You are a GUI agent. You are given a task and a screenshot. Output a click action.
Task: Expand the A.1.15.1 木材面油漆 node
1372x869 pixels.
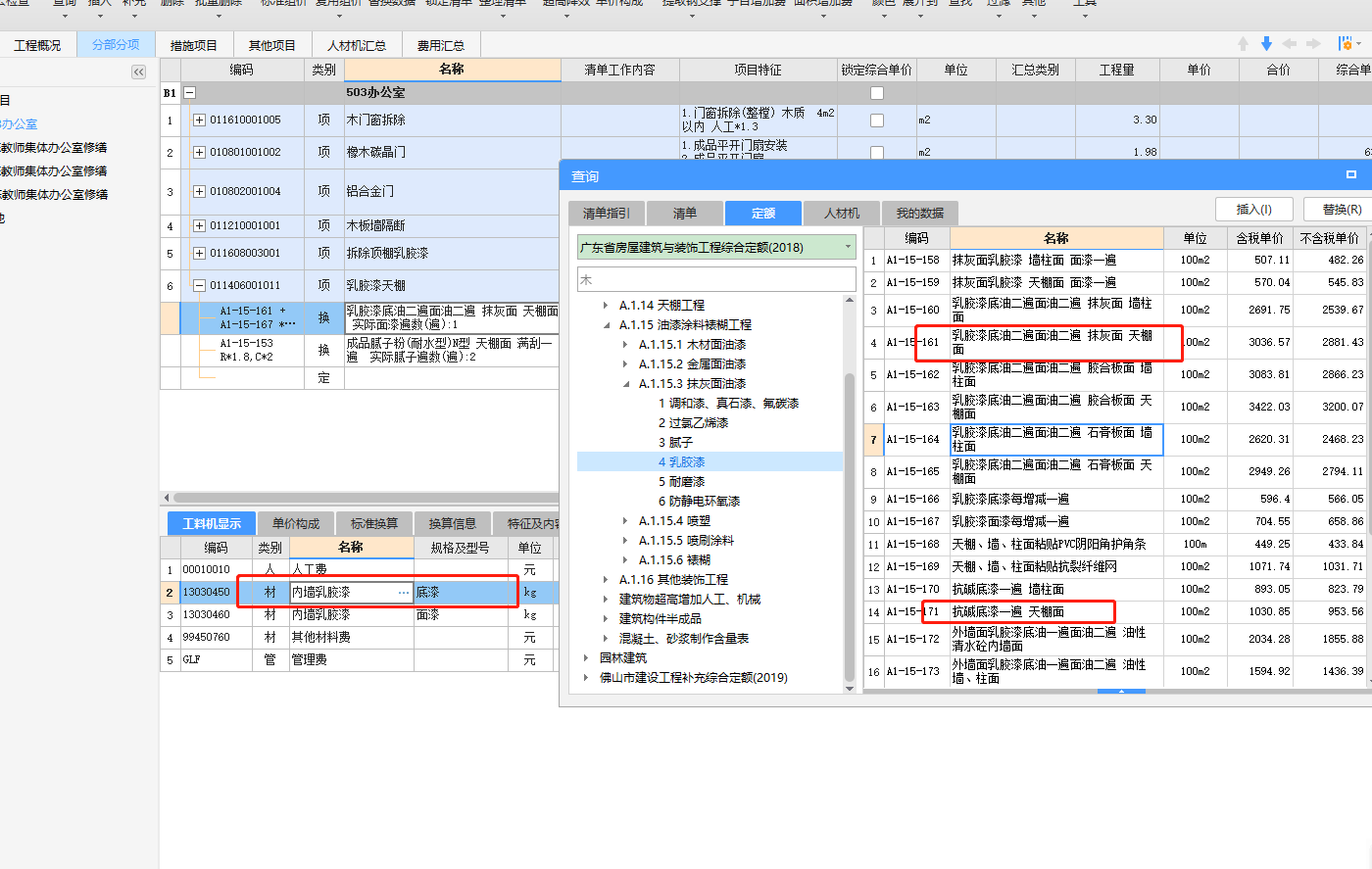pyautogui.click(x=625, y=345)
